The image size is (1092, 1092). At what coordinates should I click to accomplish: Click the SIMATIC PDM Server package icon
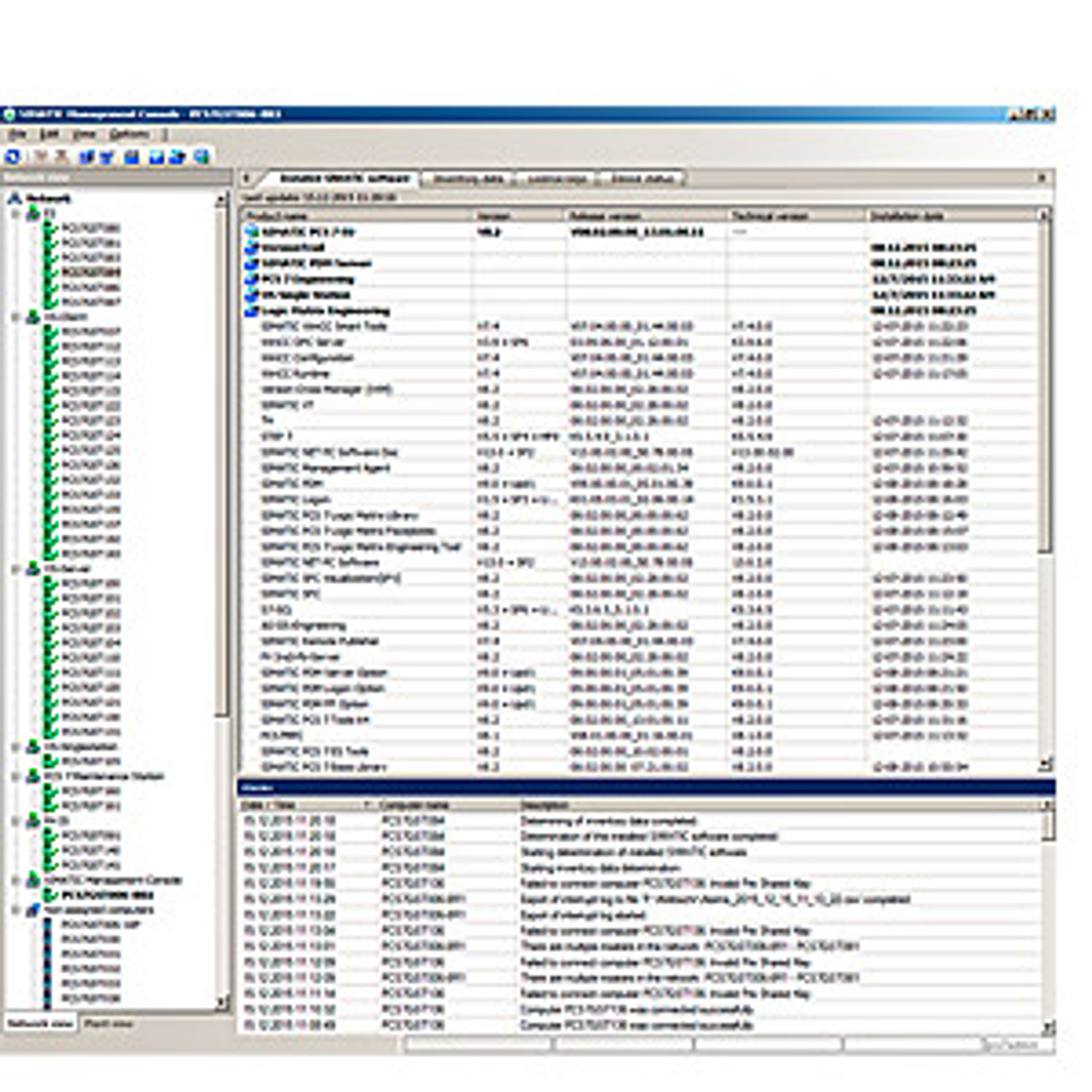(x=251, y=264)
